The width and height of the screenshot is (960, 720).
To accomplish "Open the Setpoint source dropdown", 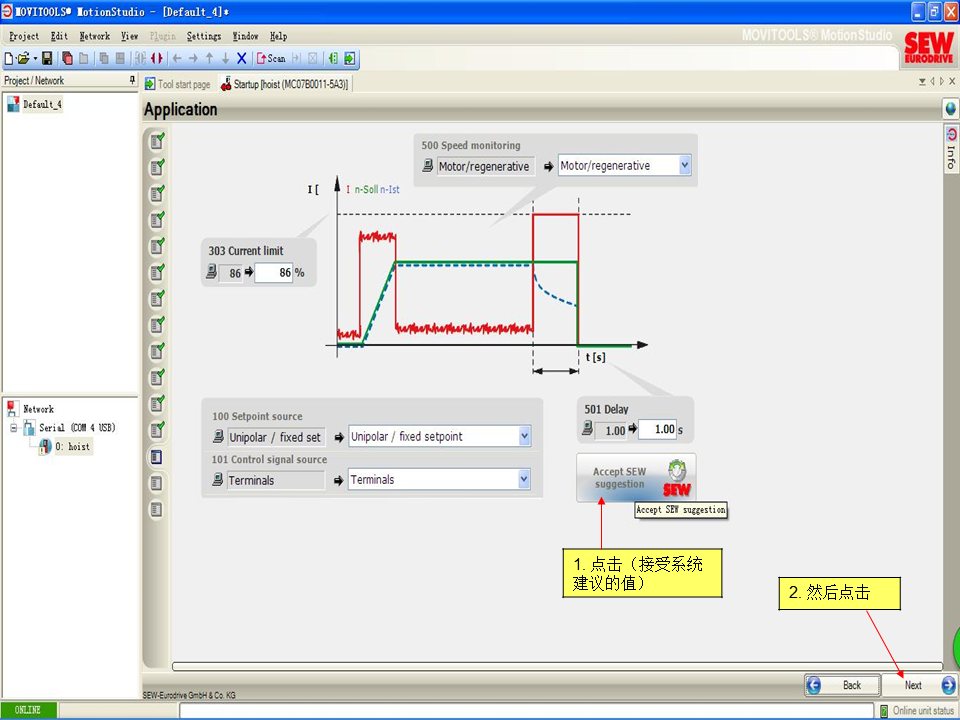I will [x=524, y=437].
